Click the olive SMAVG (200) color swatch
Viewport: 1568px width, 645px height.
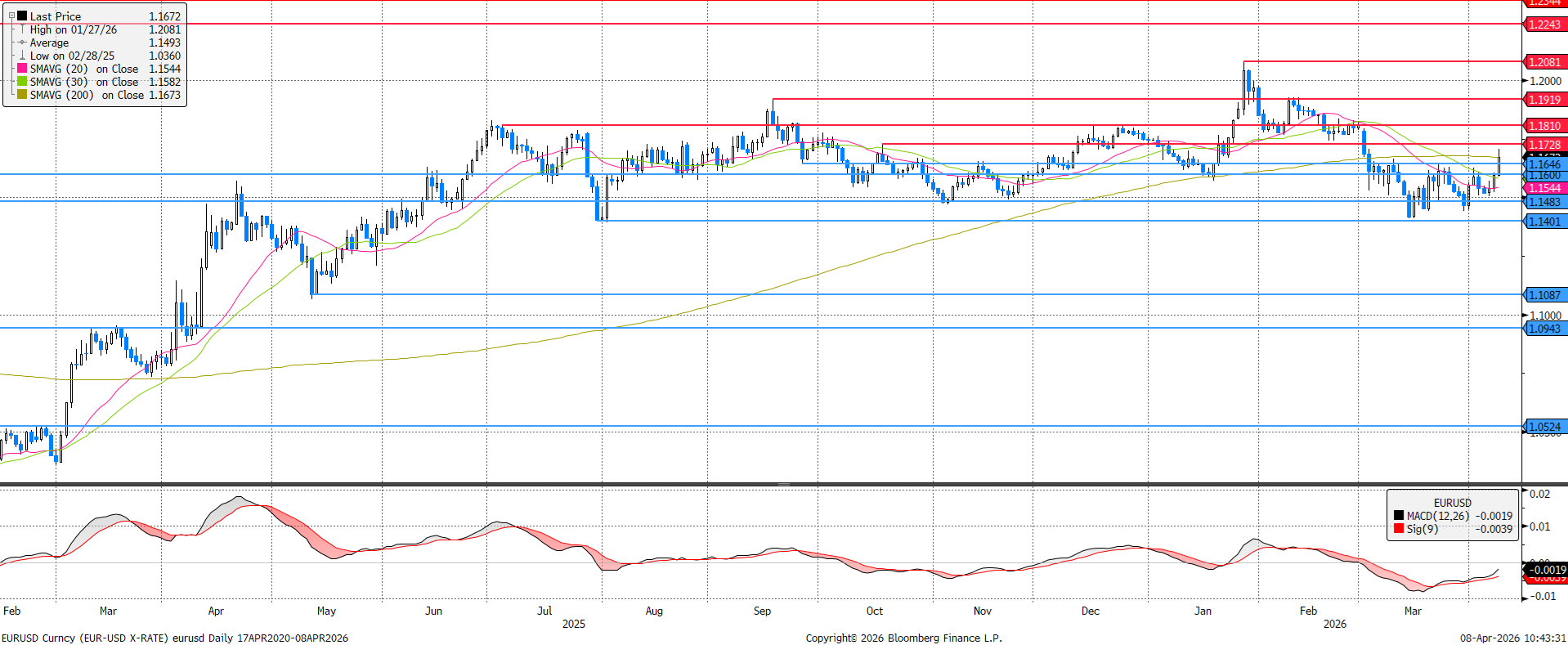22,95
